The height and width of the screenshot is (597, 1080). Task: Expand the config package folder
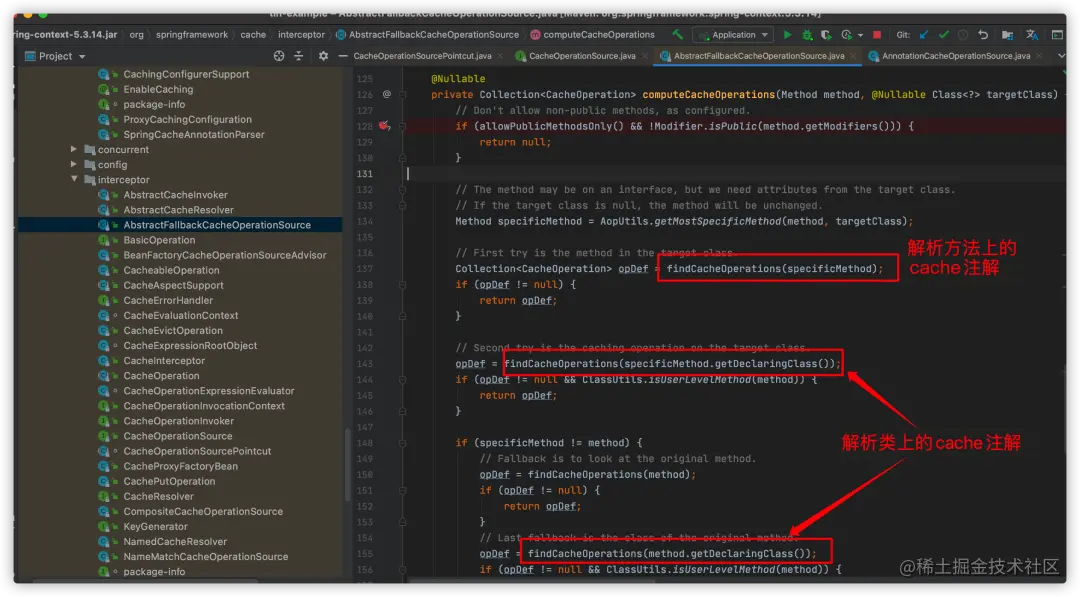74,164
